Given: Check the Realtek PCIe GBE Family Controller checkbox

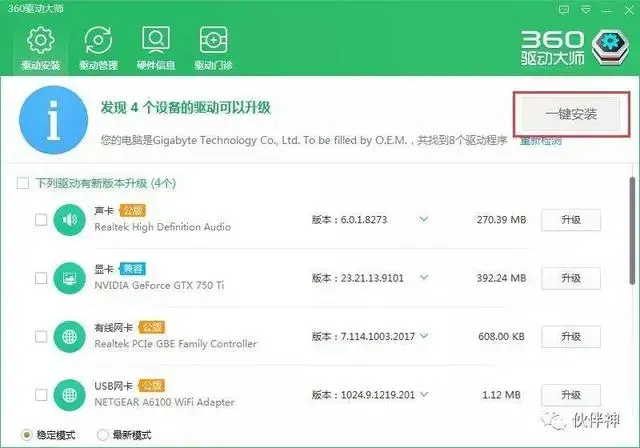Looking at the screenshot, I should pos(41,337).
